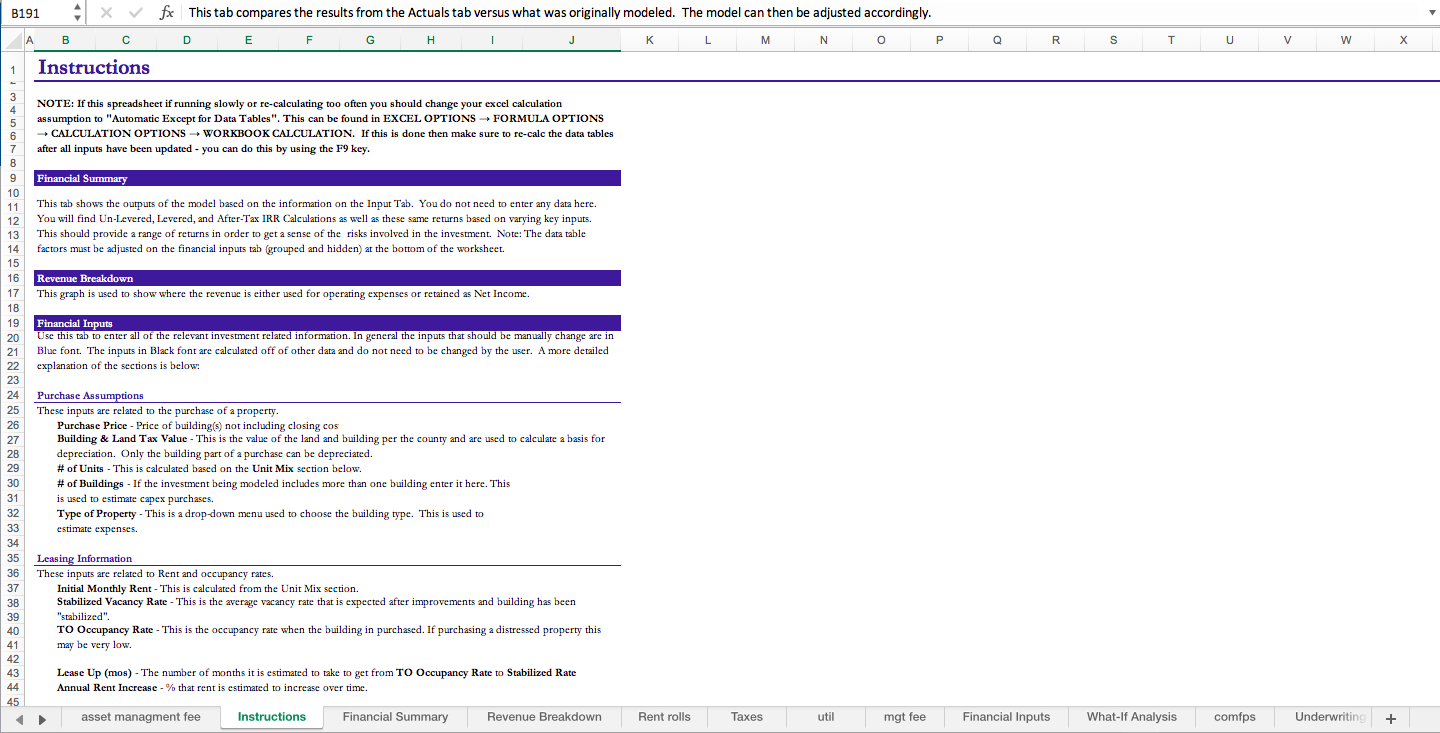Click the left sheet-scroll arrow

pyautogui.click(x=20, y=717)
